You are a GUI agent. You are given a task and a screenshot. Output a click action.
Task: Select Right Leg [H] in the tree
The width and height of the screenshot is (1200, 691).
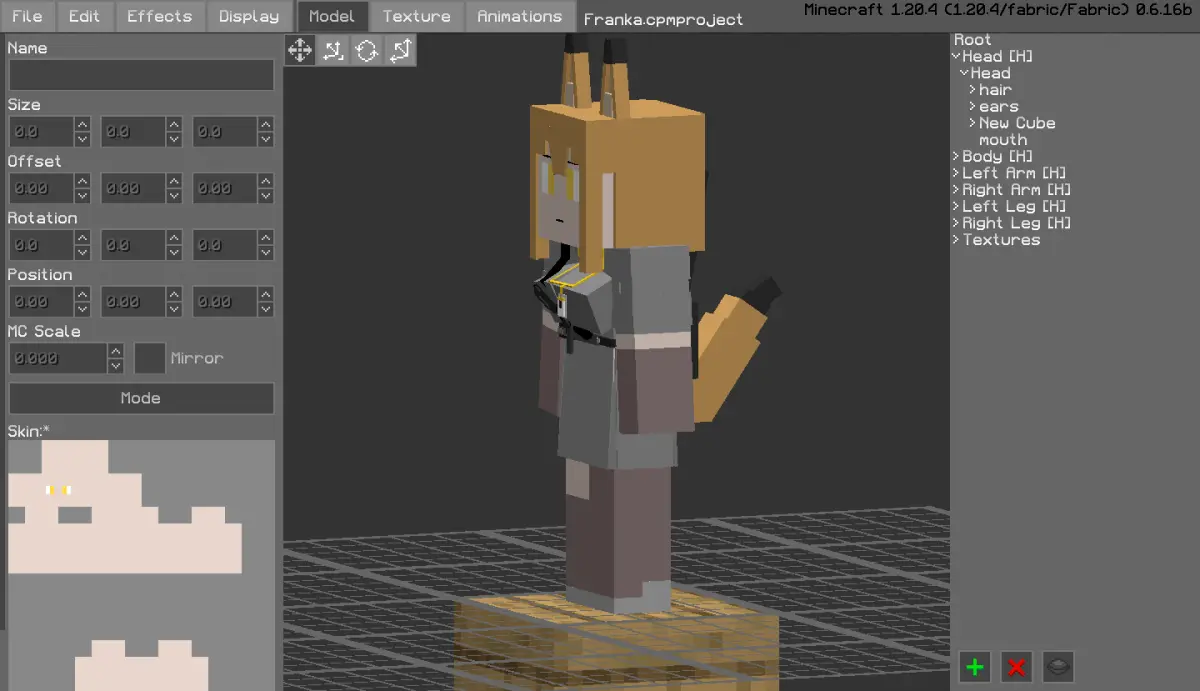tap(1017, 223)
